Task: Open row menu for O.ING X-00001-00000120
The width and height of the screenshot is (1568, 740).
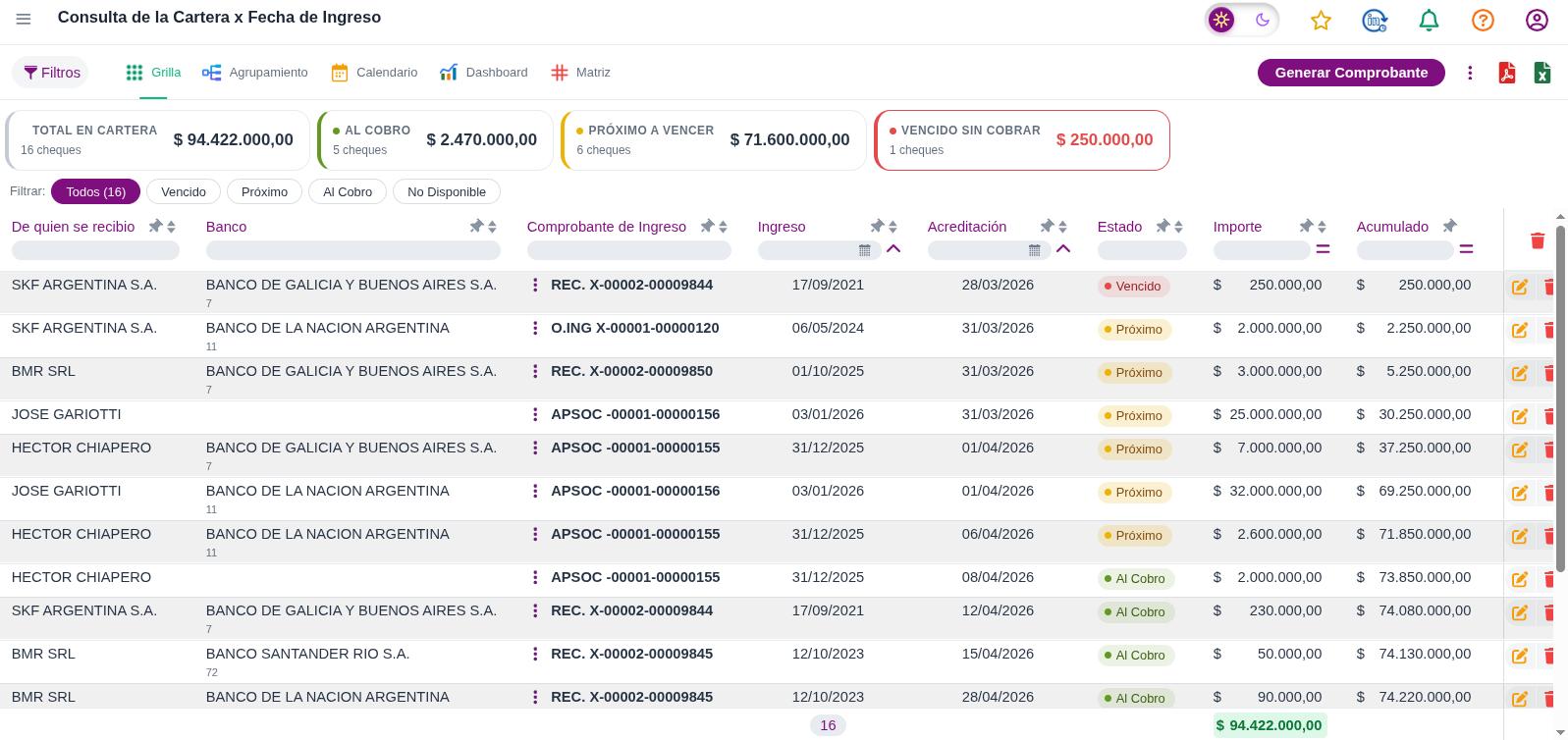Action: click(x=535, y=328)
